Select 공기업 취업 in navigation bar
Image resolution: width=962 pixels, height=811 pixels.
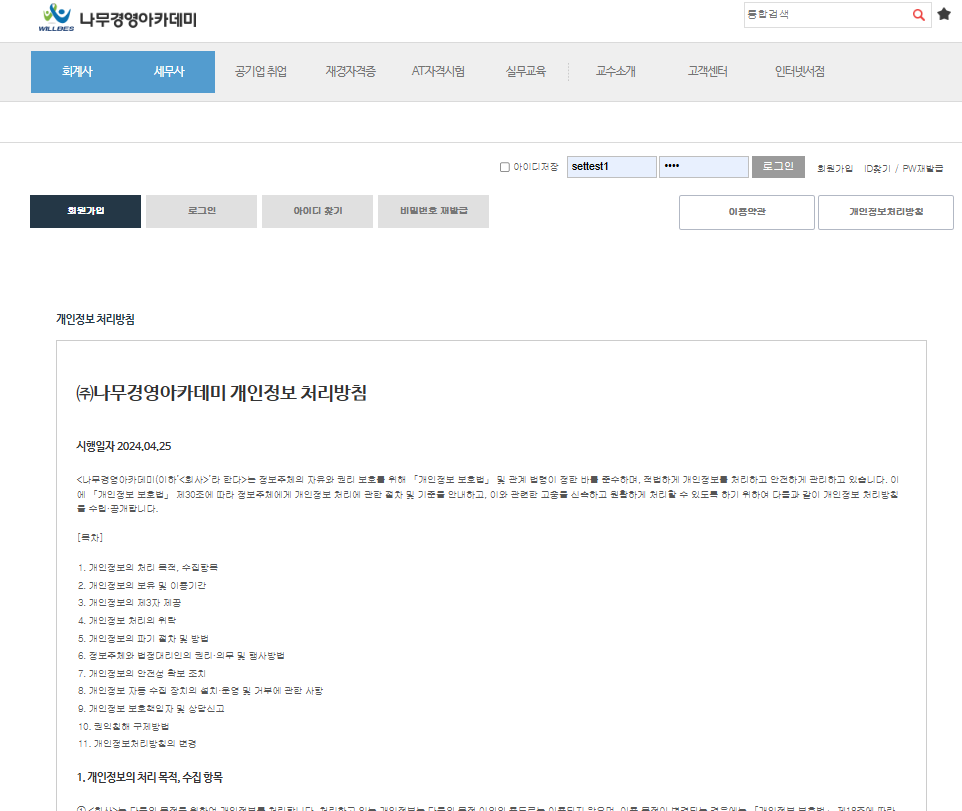coord(261,71)
